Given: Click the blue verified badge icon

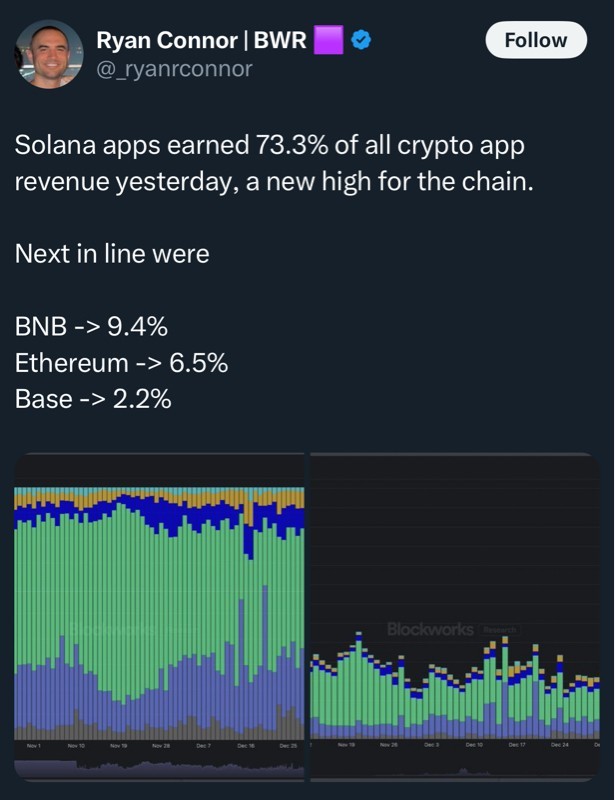Looking at the screenshot, I should [x=360, y=40].
